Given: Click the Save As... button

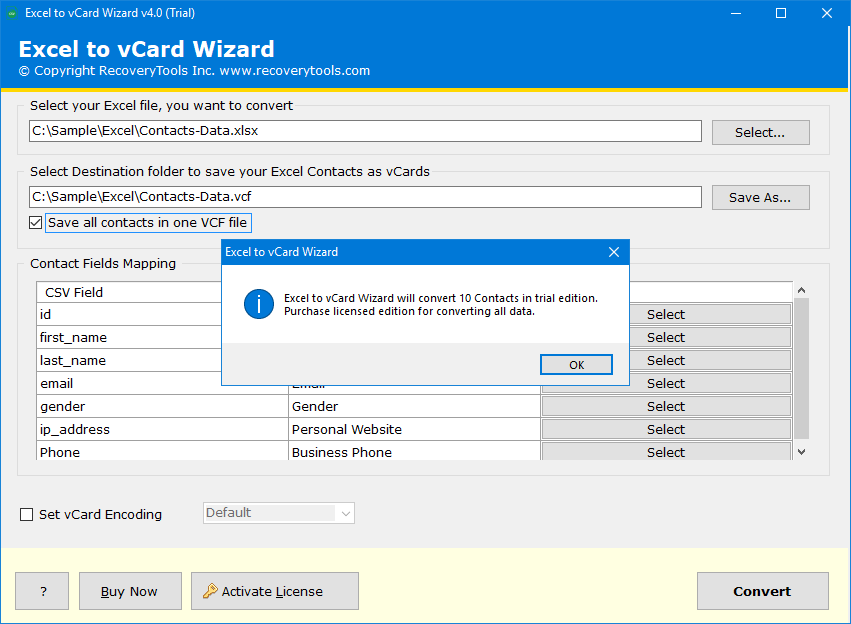Looking at the screenshot, I should click(760, 198).
